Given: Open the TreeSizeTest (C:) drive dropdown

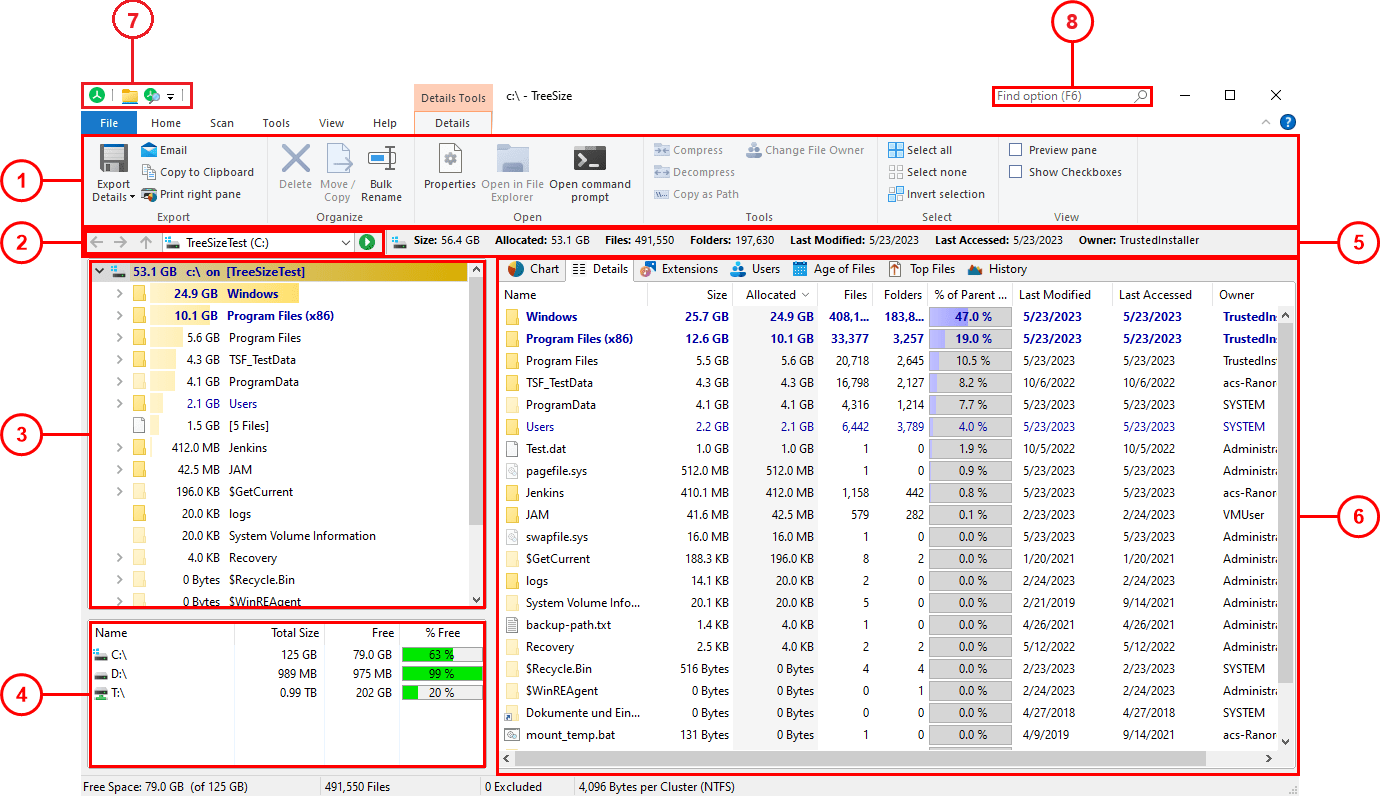Looking at the screenshot, I should (346, 242).
